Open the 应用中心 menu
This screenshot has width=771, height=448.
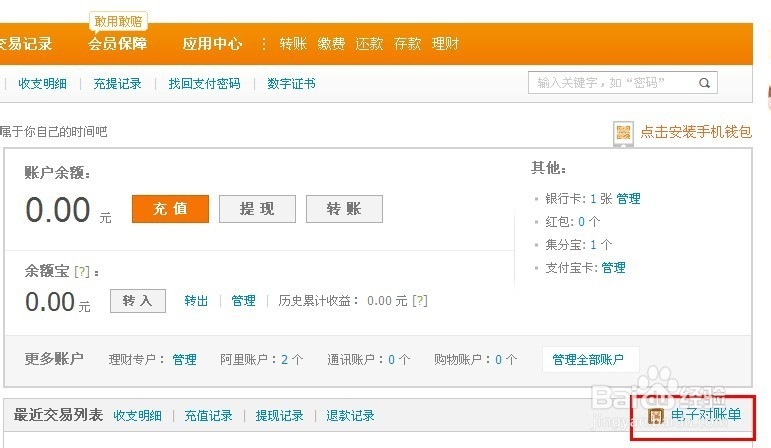[212, 44]
